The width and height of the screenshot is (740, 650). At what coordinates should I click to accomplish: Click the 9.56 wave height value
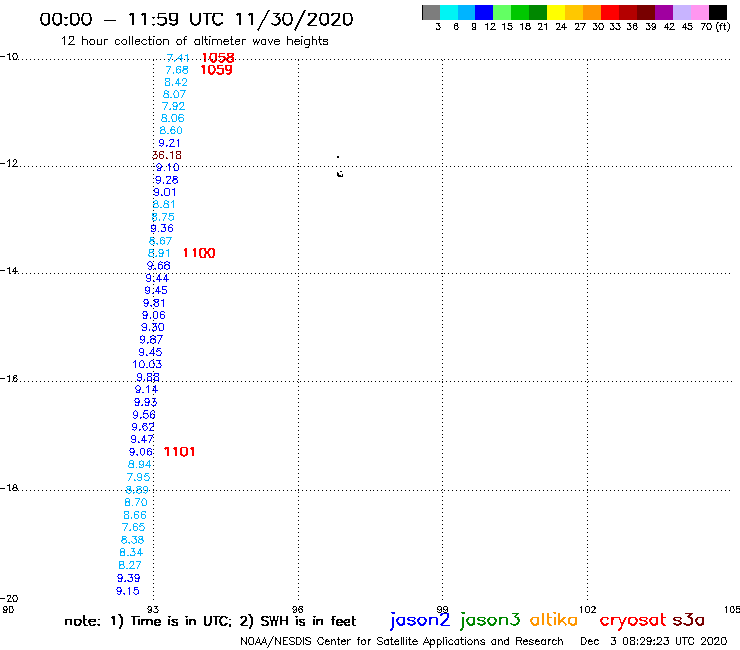point(144,414)
